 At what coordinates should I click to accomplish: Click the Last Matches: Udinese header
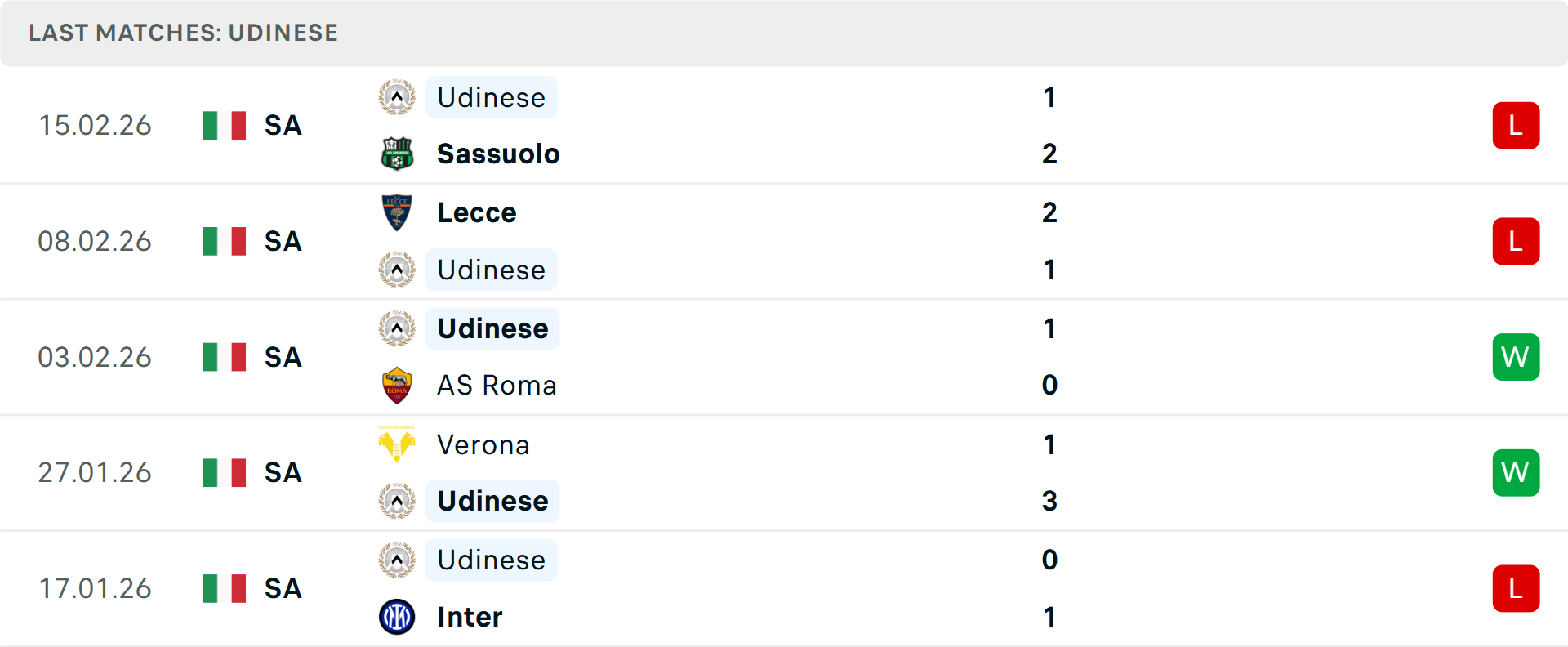(x=183, y=33)
